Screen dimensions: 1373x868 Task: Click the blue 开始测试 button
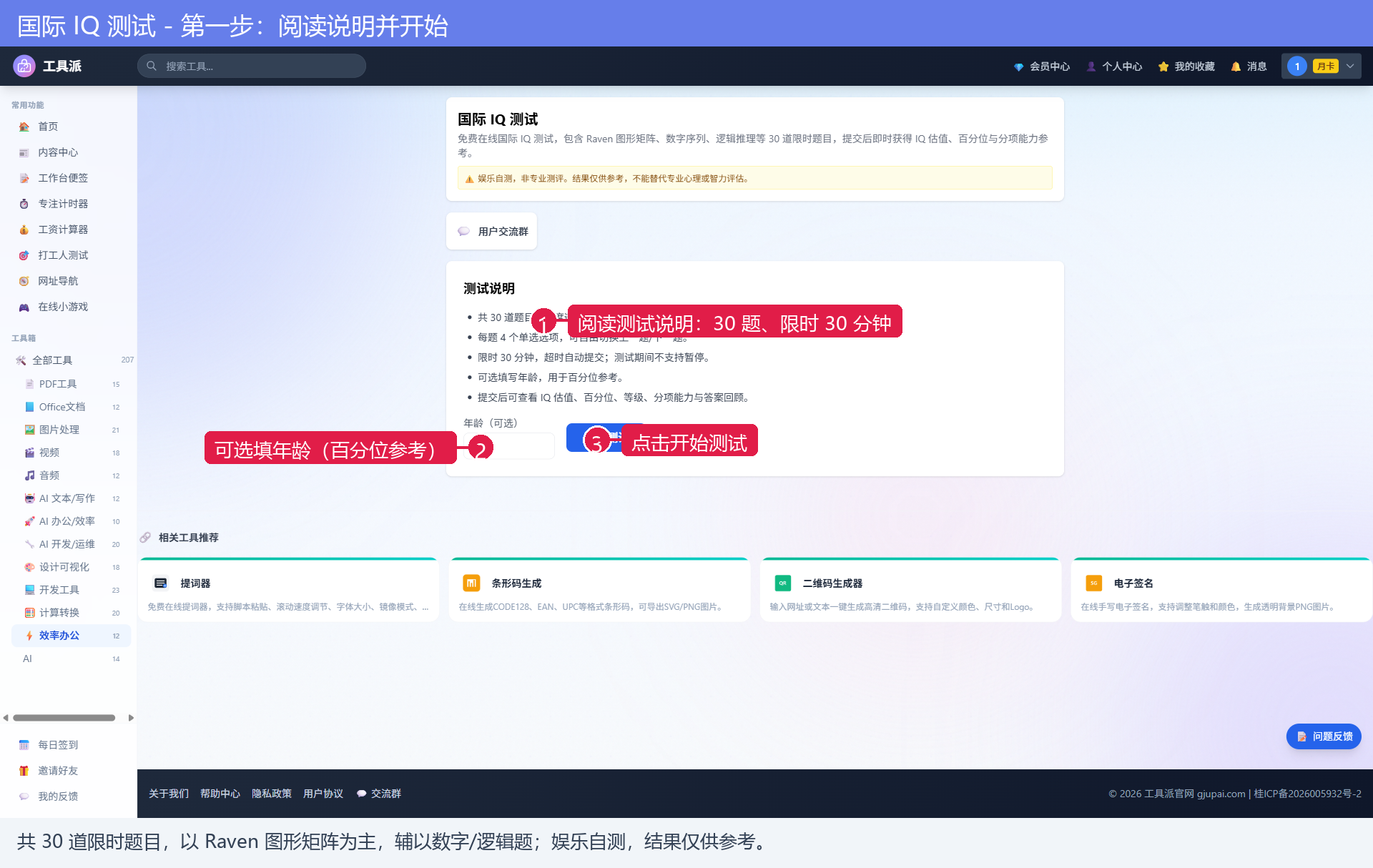[606, 438]
